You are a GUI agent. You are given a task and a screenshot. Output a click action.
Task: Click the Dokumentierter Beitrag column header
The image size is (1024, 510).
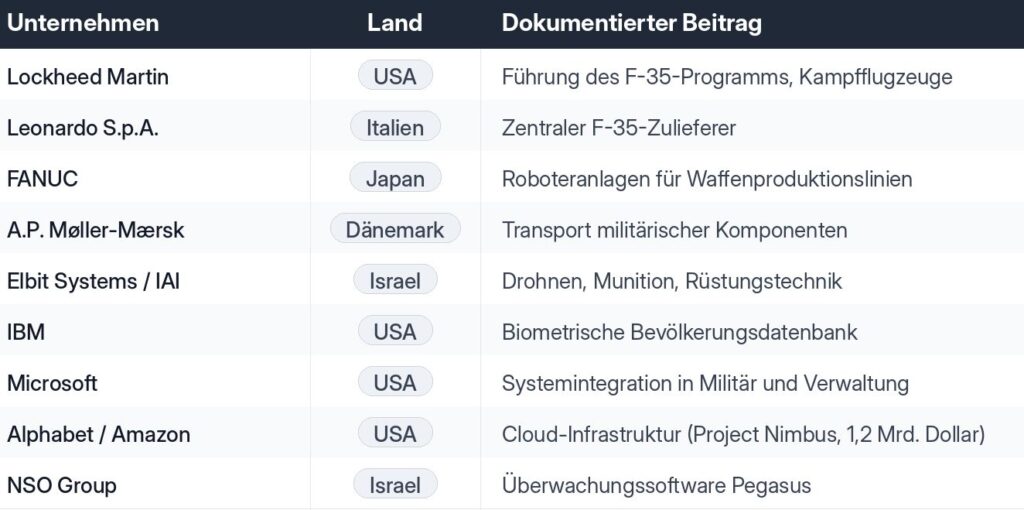coord(632,24)
